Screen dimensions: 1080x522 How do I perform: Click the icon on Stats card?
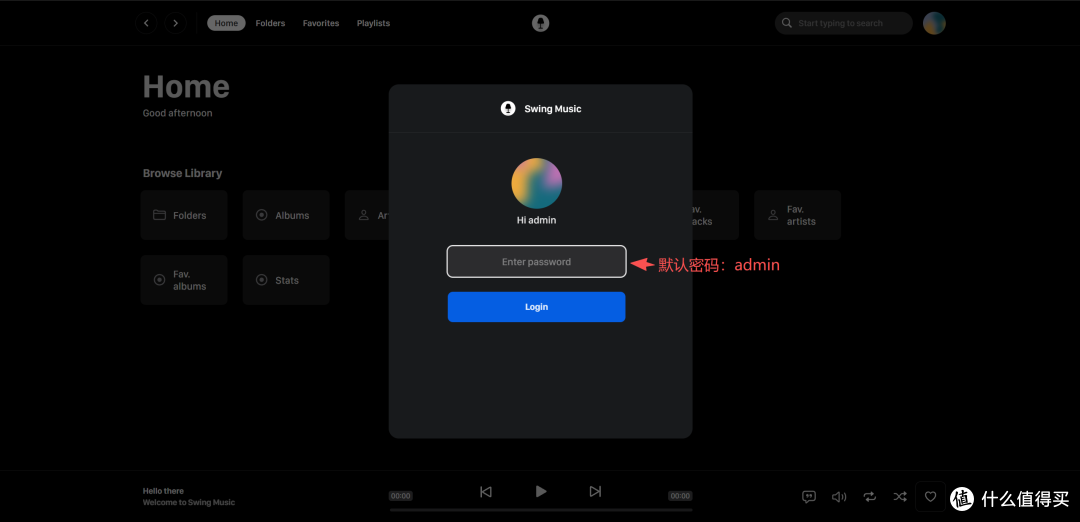point(262,280)
